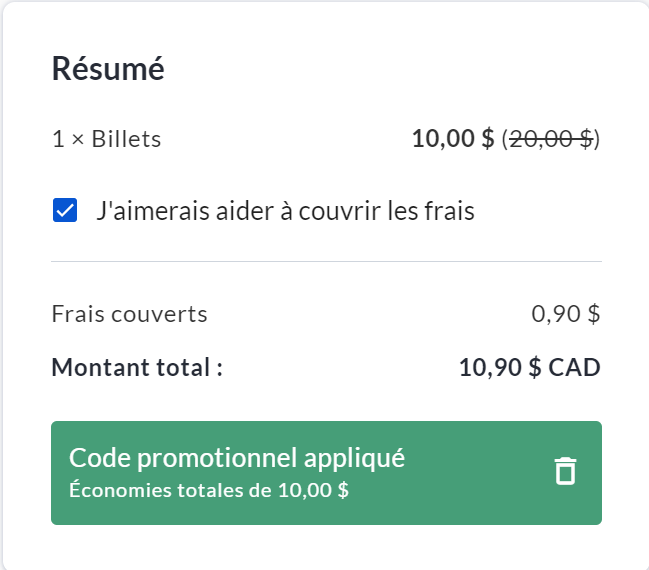Viewport: 649px width, 570px height.
Task: Click the word "Billets" in the ticket row
Action: (126, 139)
